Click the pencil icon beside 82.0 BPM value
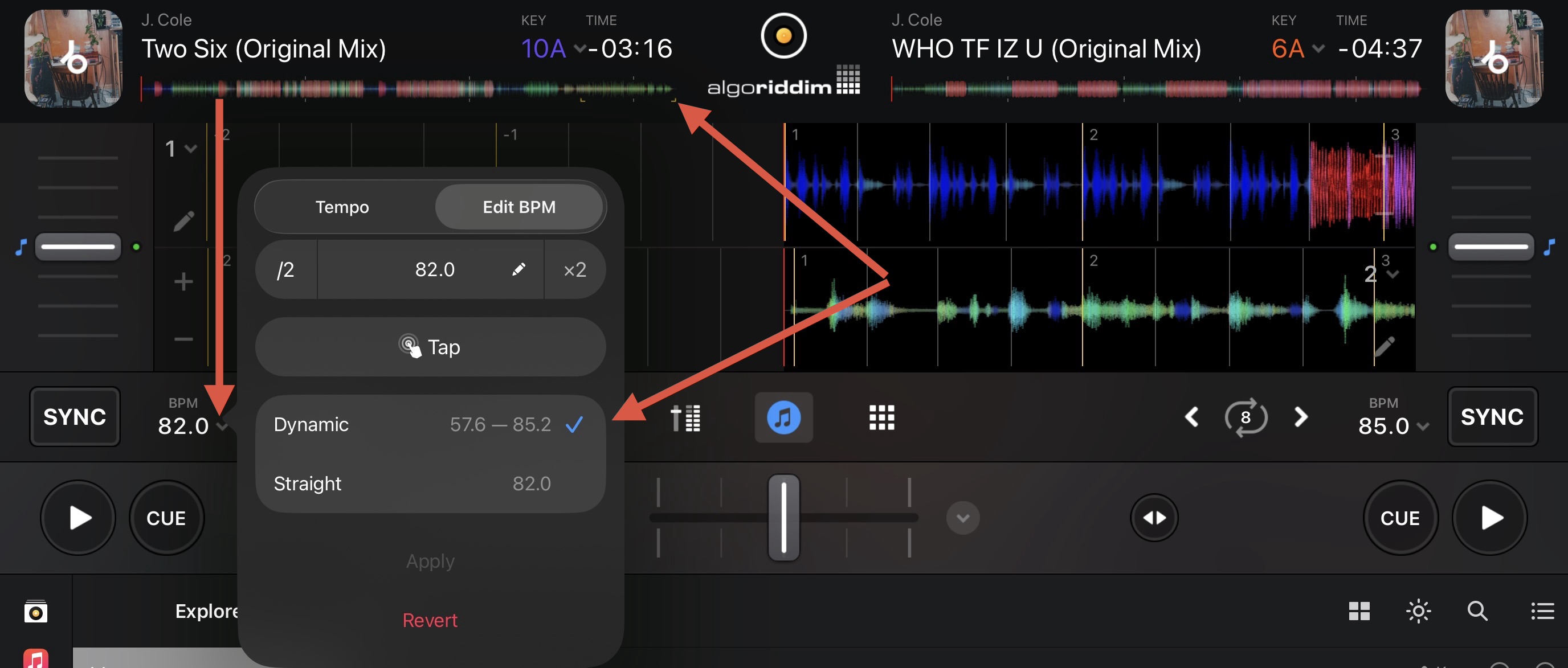 click(518, 269)
